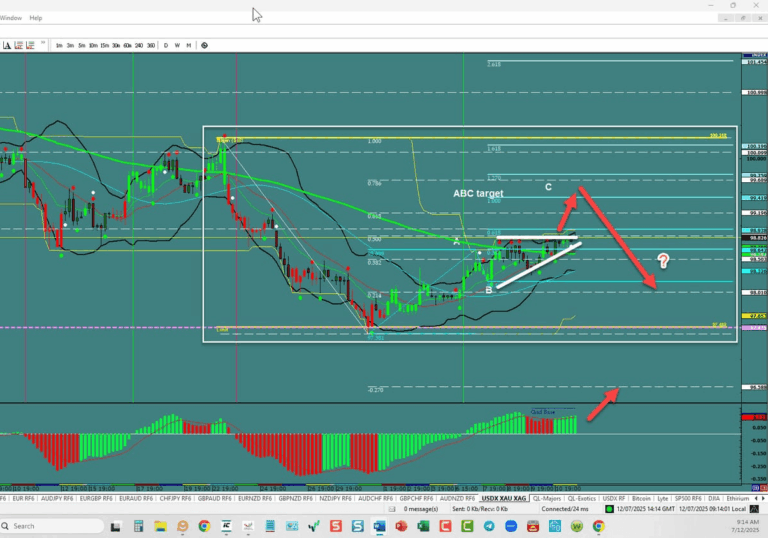
Task: Click the Windows taskbar Search box
Action: [52, 526]
